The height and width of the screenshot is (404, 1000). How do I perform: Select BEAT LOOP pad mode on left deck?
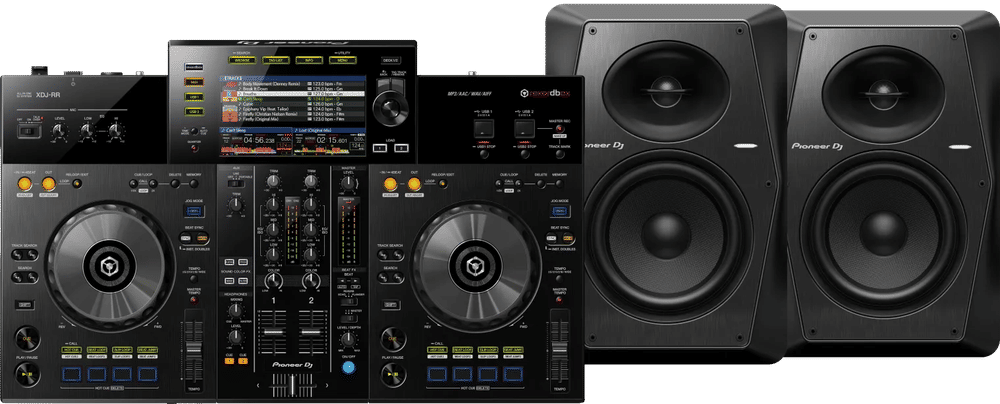(x=96, y=350)
